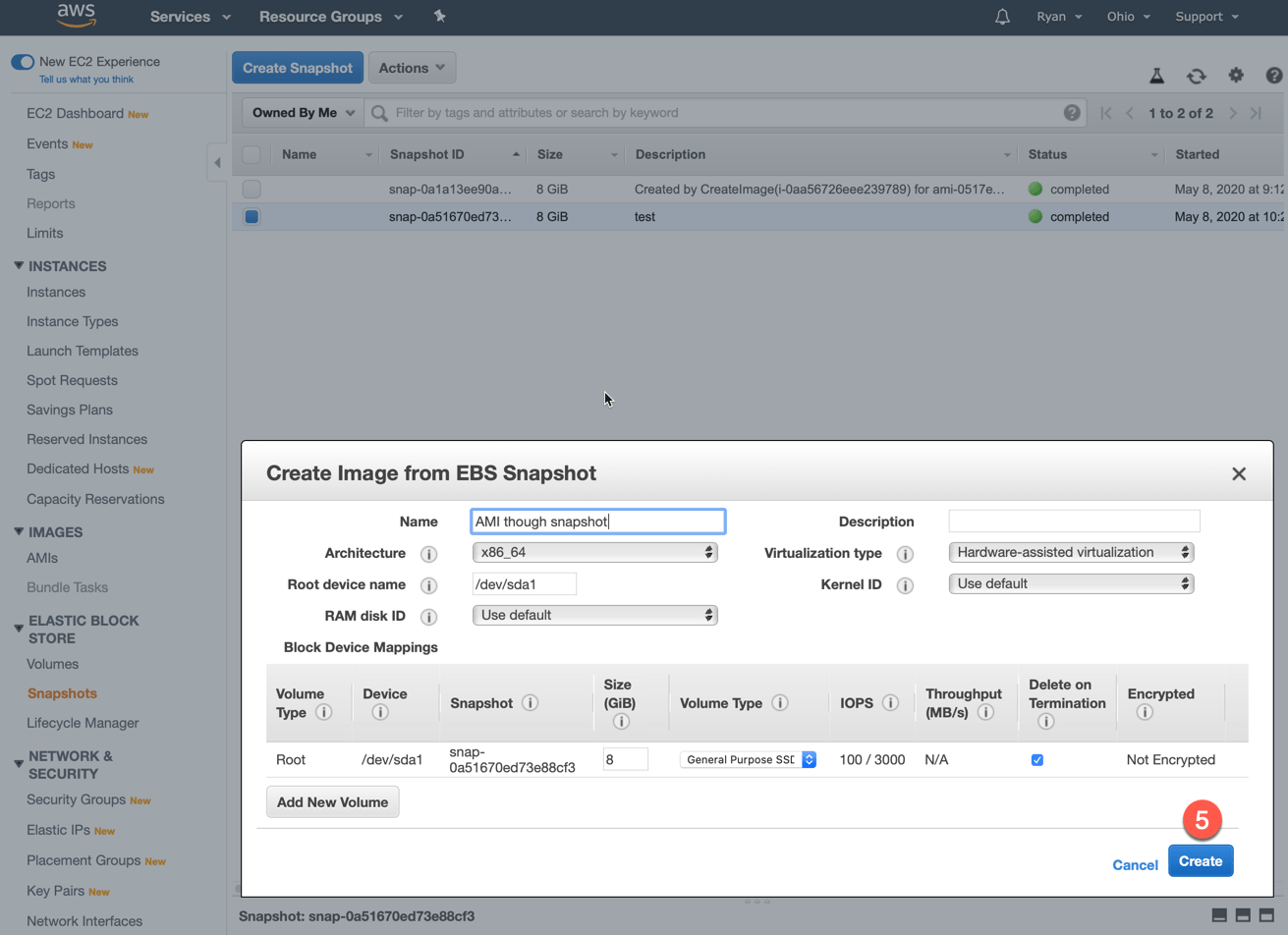1288x935 pixels.
Task: Show info for IOPS column
Action: [890, 702]
